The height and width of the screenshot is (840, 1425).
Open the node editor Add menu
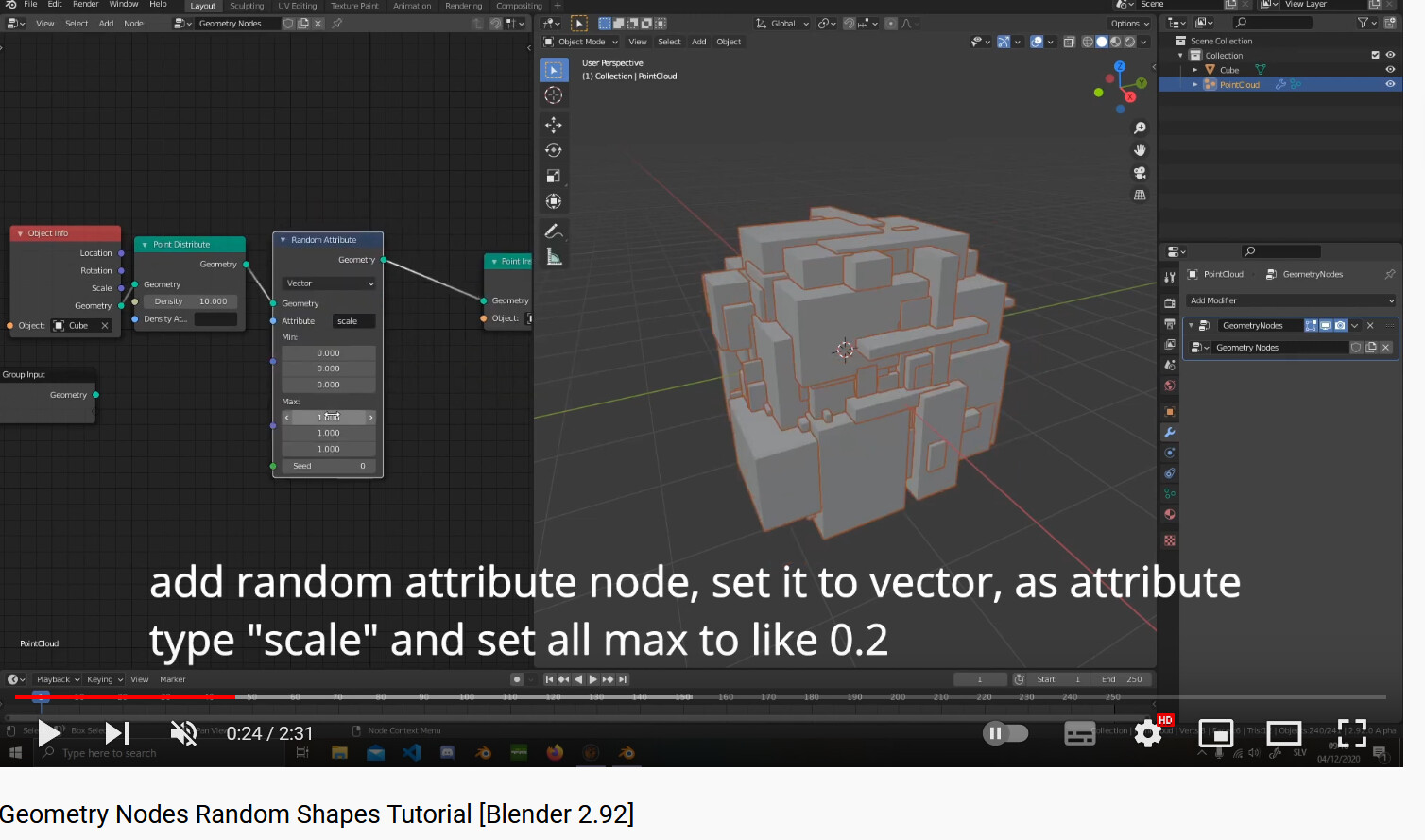[x=106, y=24]
